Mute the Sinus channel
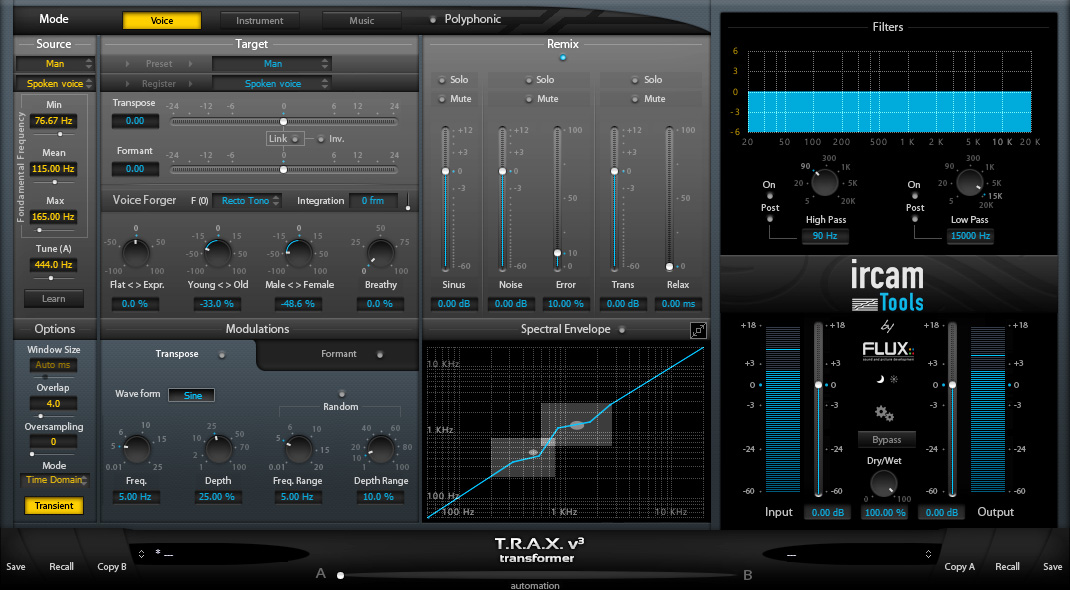1070x590 pixels. coord(442,99)
